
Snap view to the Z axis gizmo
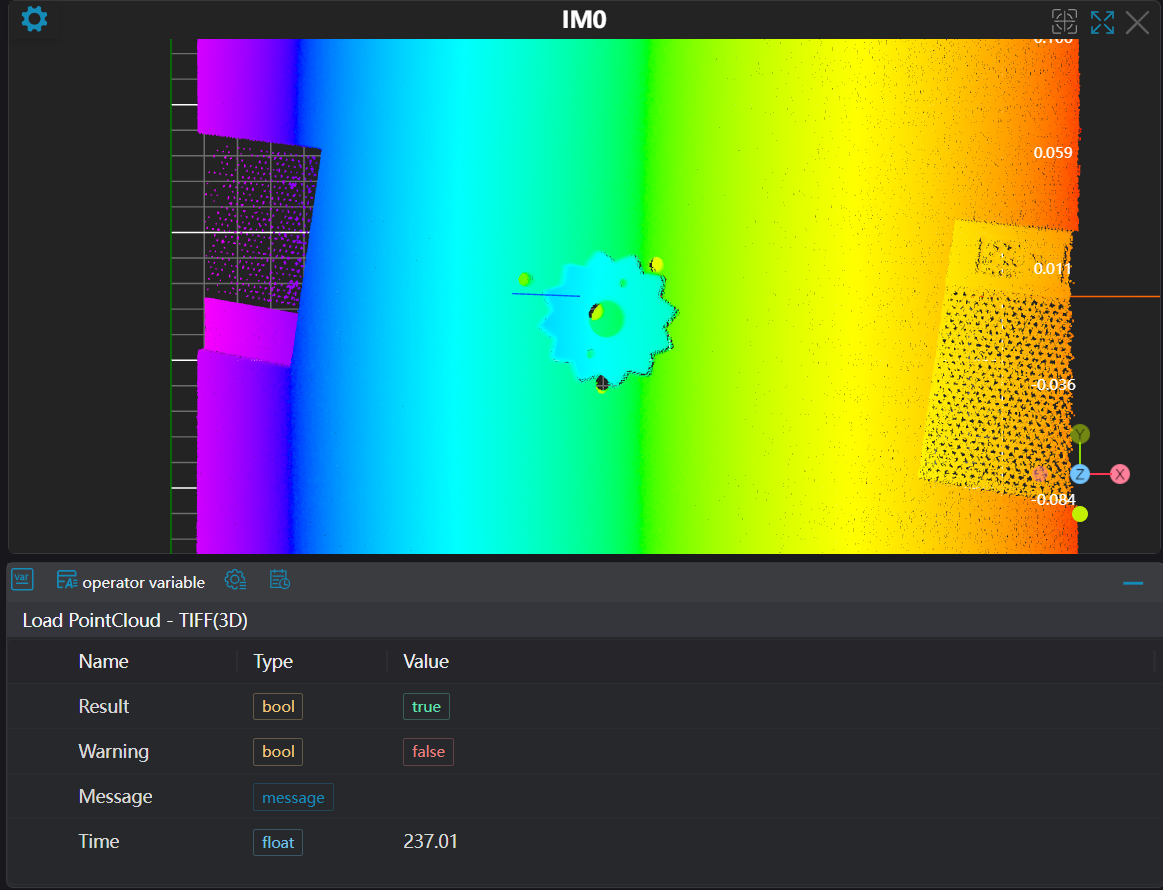tap(1080, 474)
